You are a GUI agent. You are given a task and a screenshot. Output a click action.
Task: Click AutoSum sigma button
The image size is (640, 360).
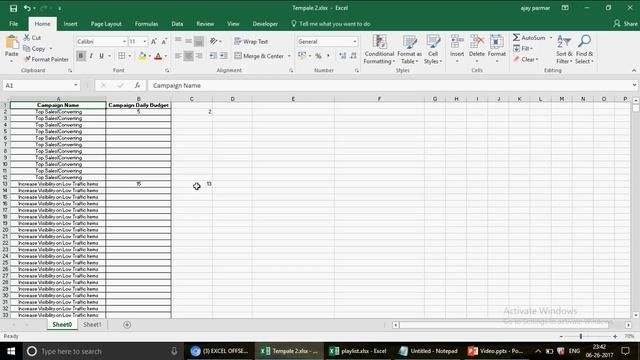pyautogui.click(x=529, y=38)
